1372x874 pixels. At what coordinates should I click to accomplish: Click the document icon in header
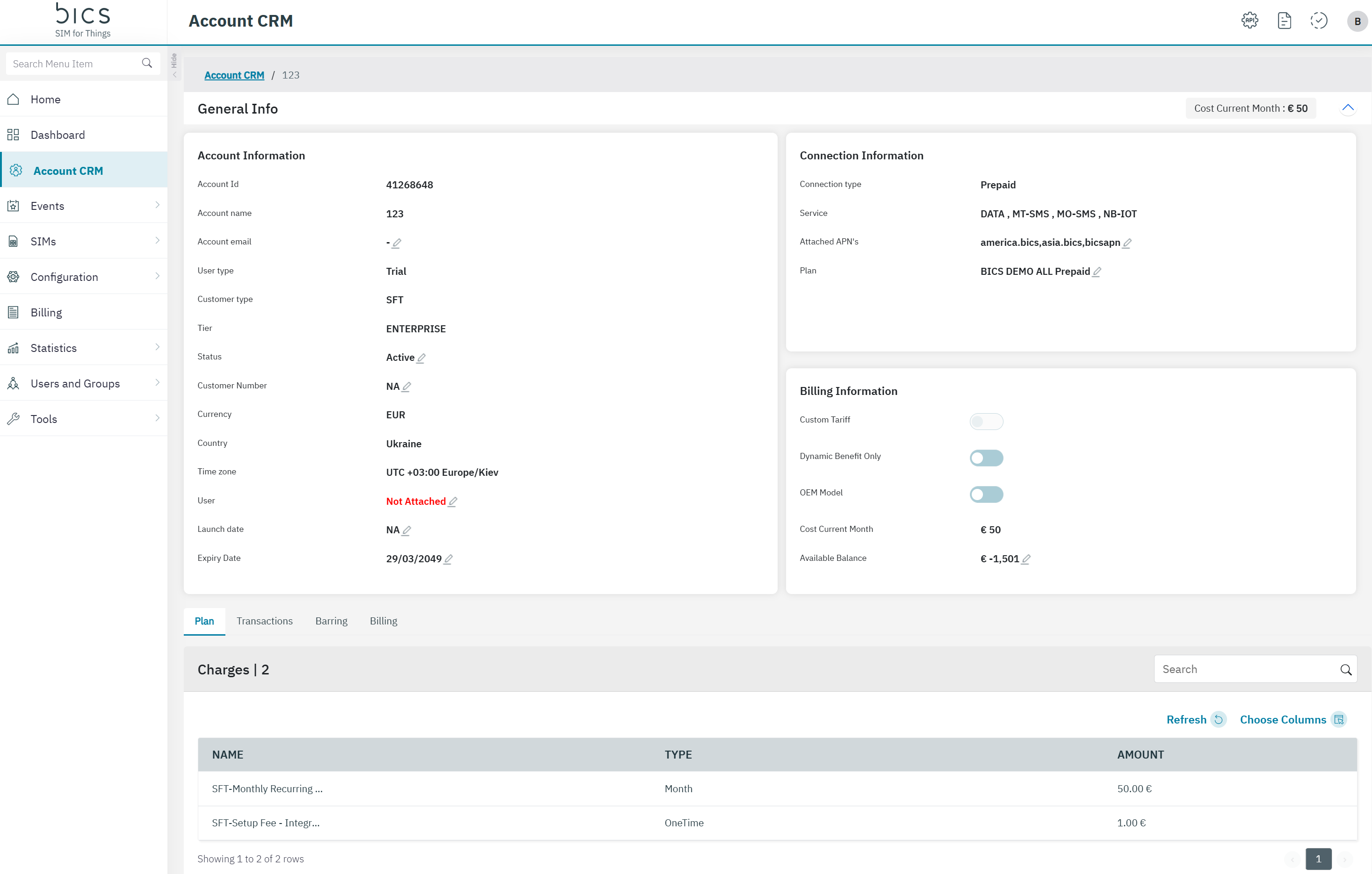click(1284, 21)
